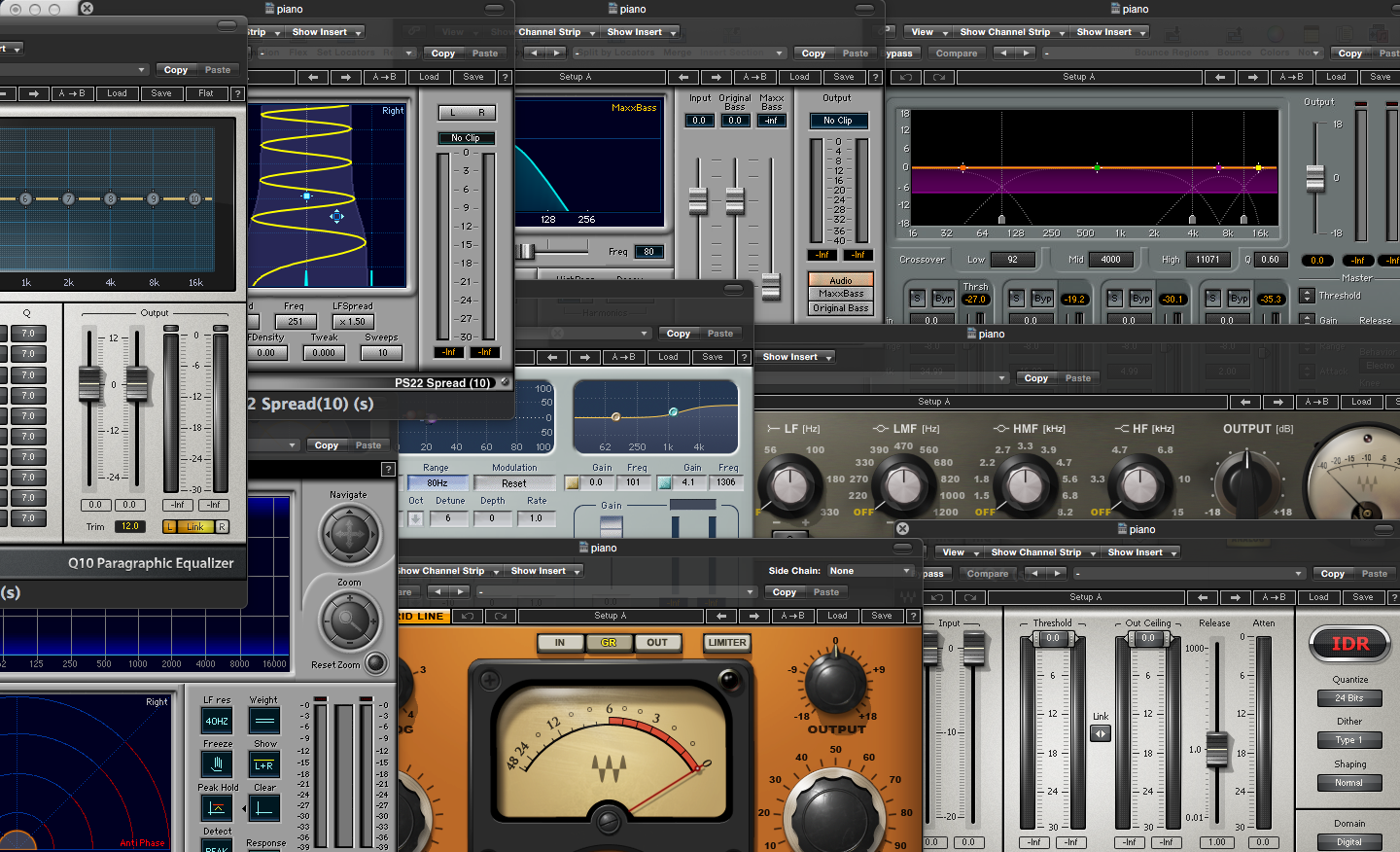Screen dimensions: 1400x852
Task: Click previous setup arrow in the MaxxBass toolbar
Action: 683,77
